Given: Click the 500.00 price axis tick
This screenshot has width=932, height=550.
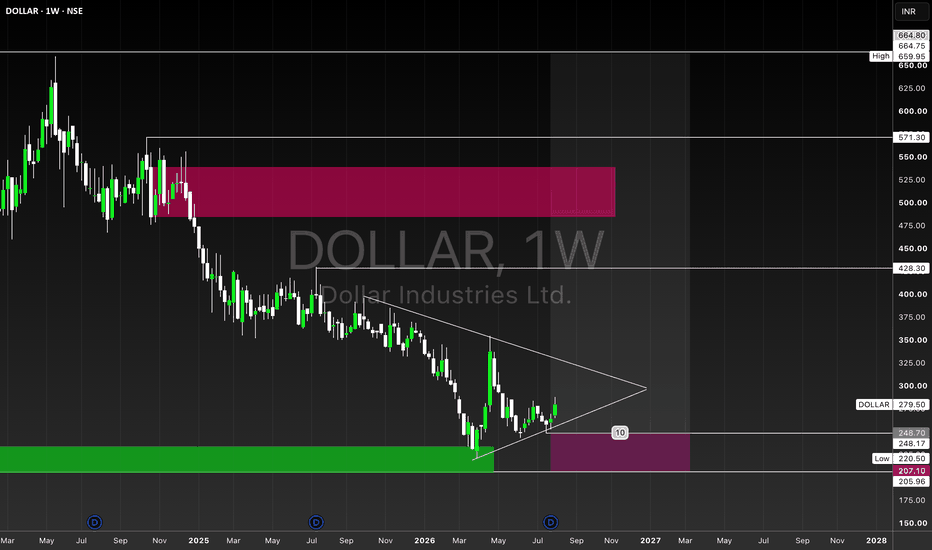Looking at the screenshot, I should (912, 203).
